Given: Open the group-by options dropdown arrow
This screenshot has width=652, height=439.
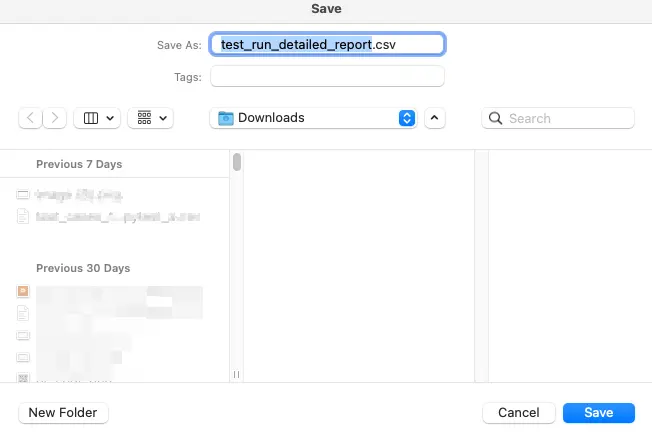Looking at the screenshot, I should pyautogui.click(x=163, y=118).
